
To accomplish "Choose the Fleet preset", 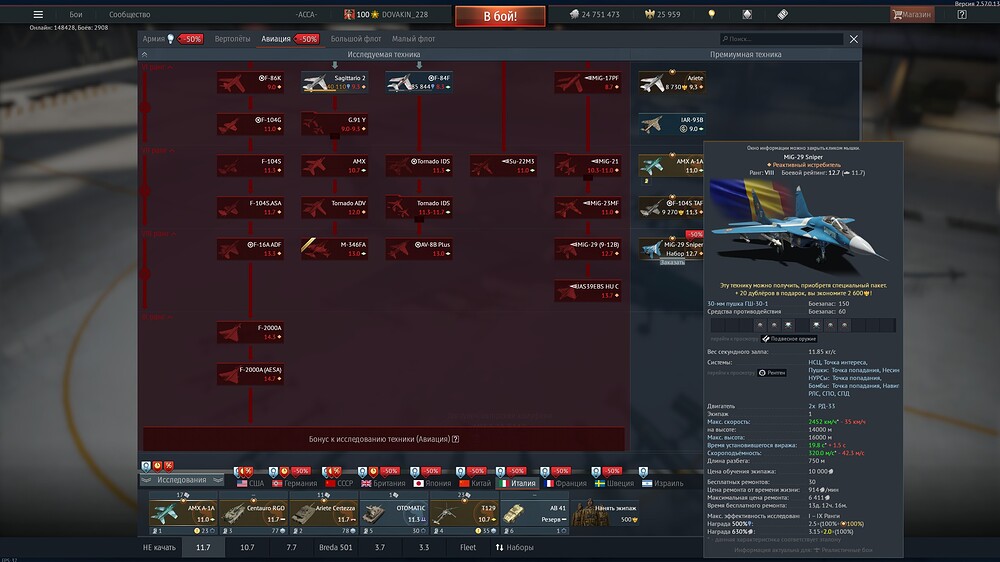I will pos(467,547).
